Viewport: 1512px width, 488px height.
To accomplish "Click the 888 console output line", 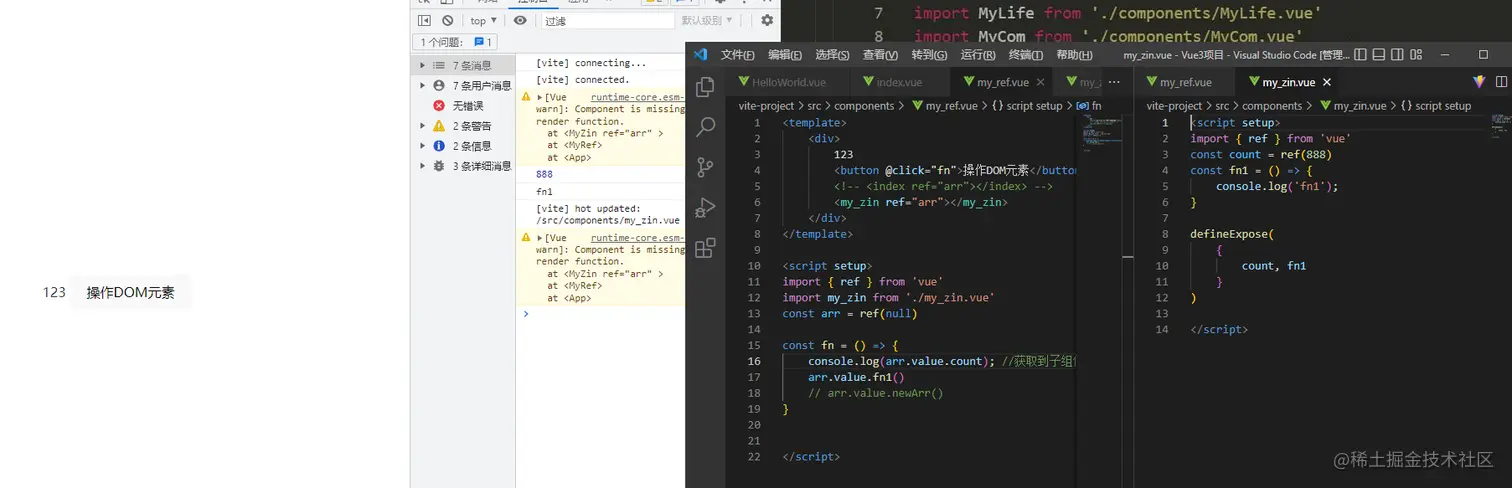I will tap(600, 174).
